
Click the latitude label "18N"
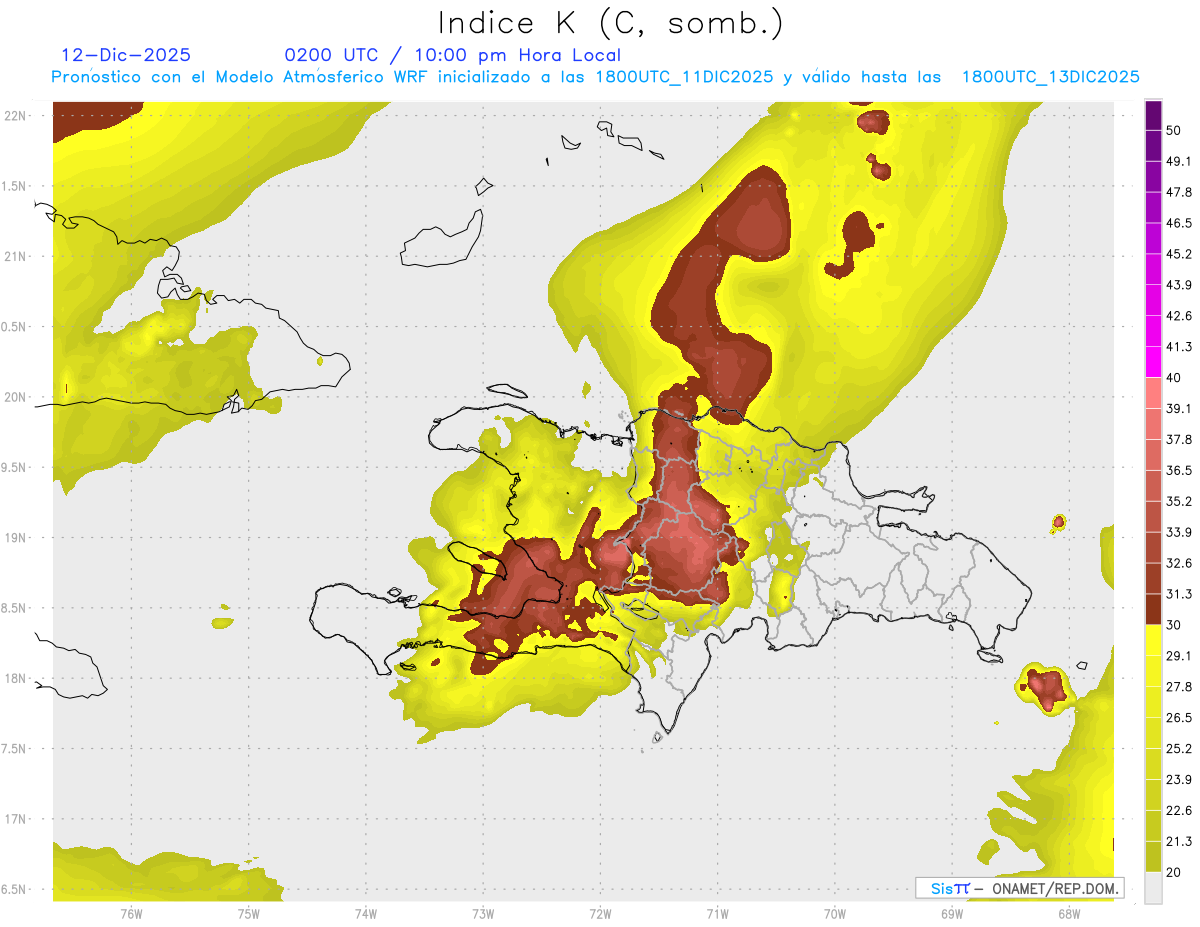[16, 678]
